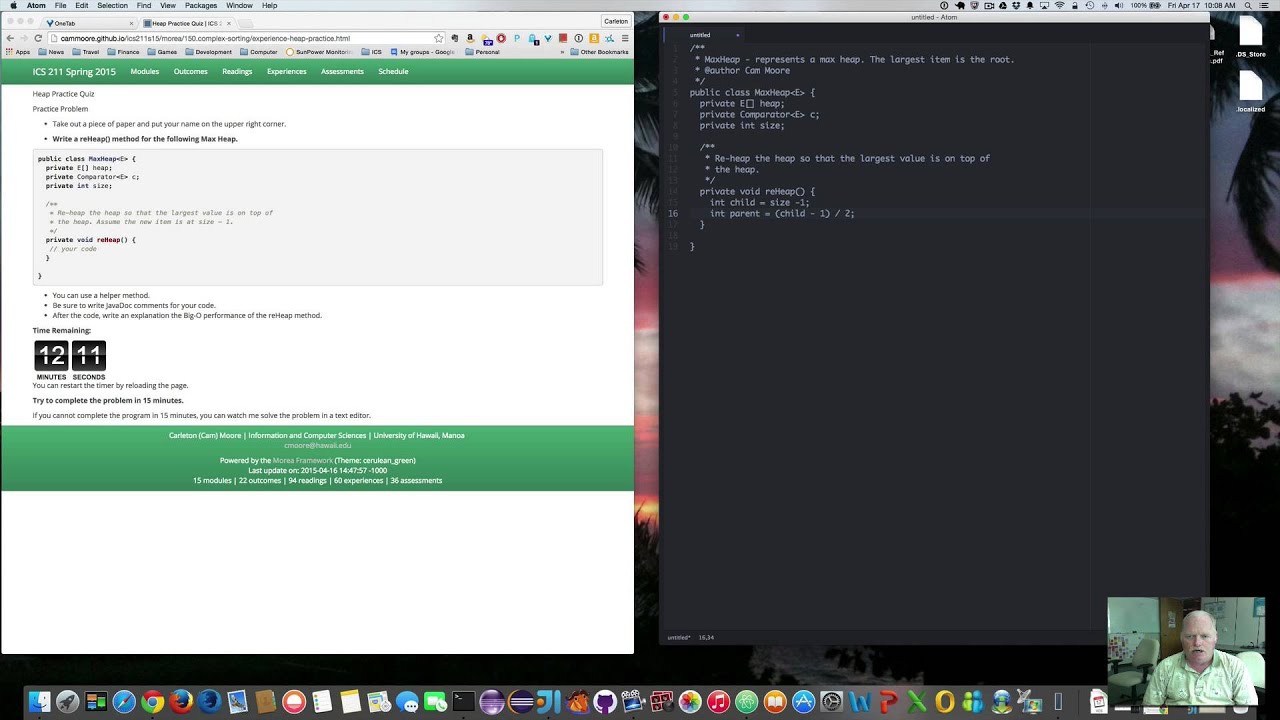Image resolution: width=1280 pixels, height=720 pixels.
Task: Open the Modules nav link
Action: (144, 72)
